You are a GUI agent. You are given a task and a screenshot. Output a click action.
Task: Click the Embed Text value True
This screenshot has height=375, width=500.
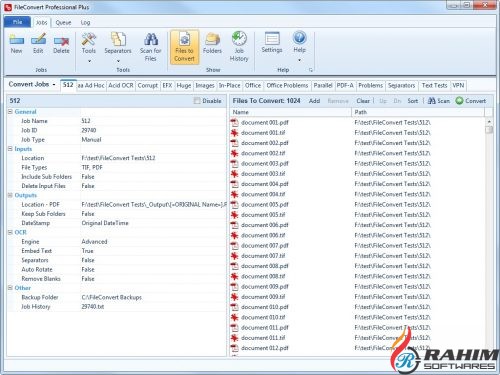pos(88,251)
